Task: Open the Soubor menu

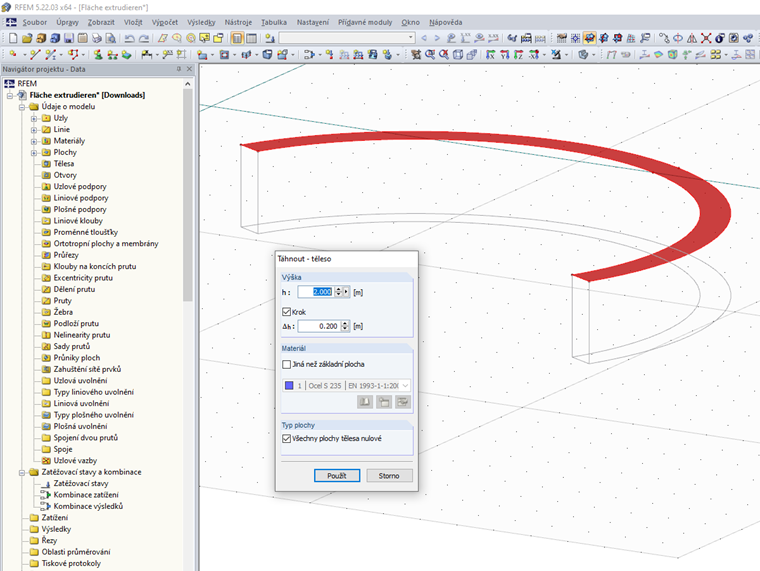Action: click(x=34, y=22)
